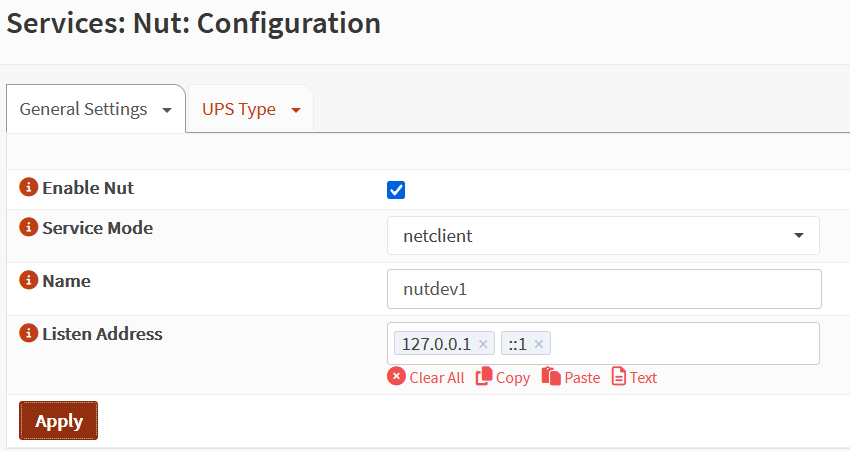Select the General Settings tab
The height and width of the screenshot is (451, 850).
pyautogui.click(x=83, y=109)
